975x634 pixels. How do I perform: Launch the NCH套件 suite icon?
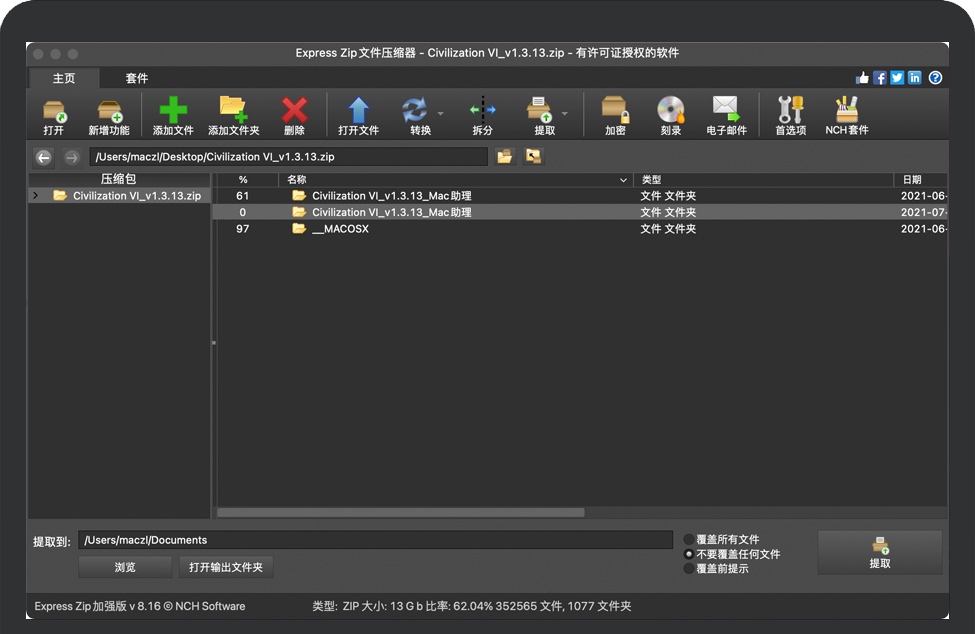click(846, 114)
